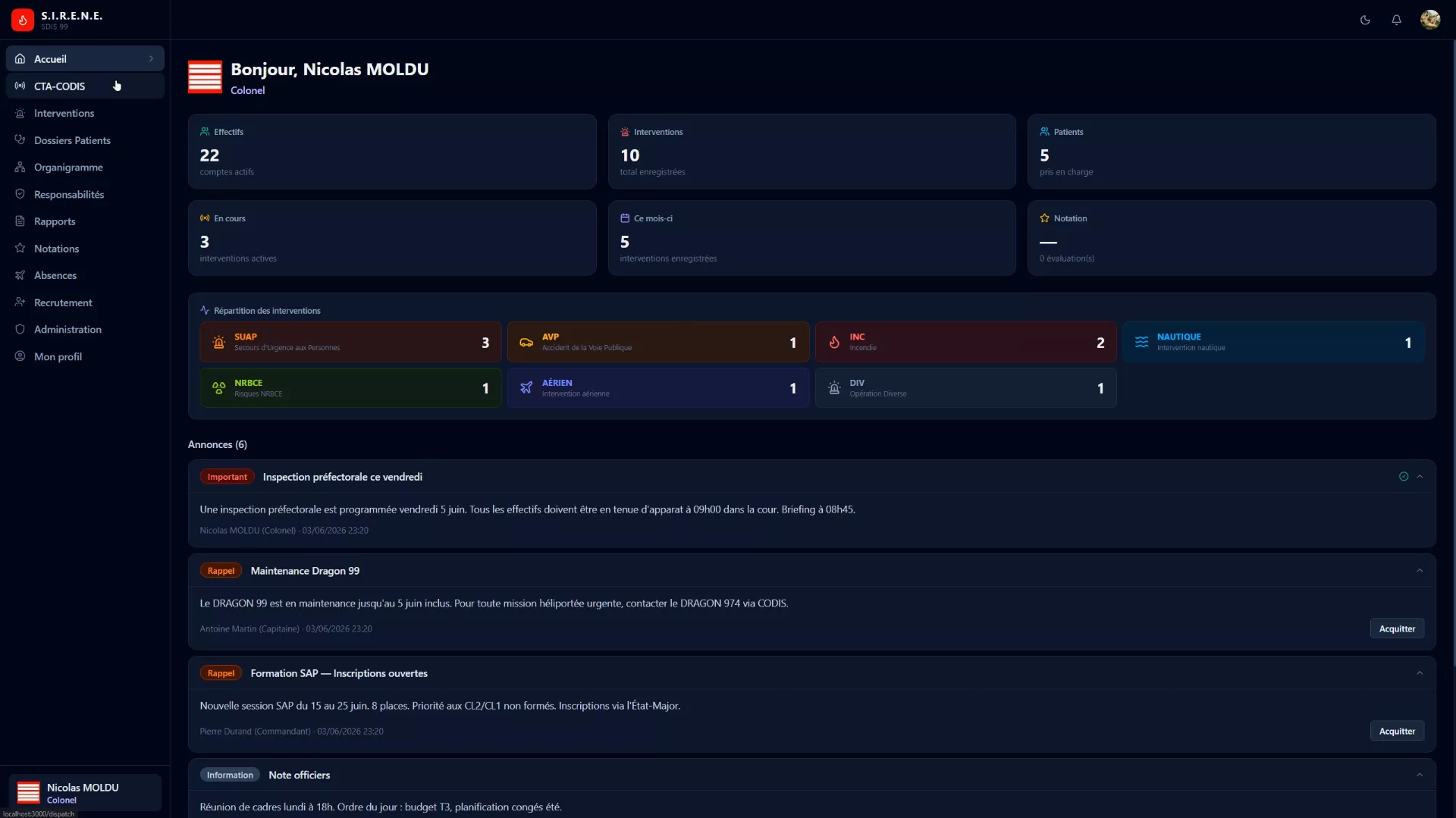Acquitter the Formation SAP announcement
Screen dimensions: 1456x818
tap(1397, 731)
